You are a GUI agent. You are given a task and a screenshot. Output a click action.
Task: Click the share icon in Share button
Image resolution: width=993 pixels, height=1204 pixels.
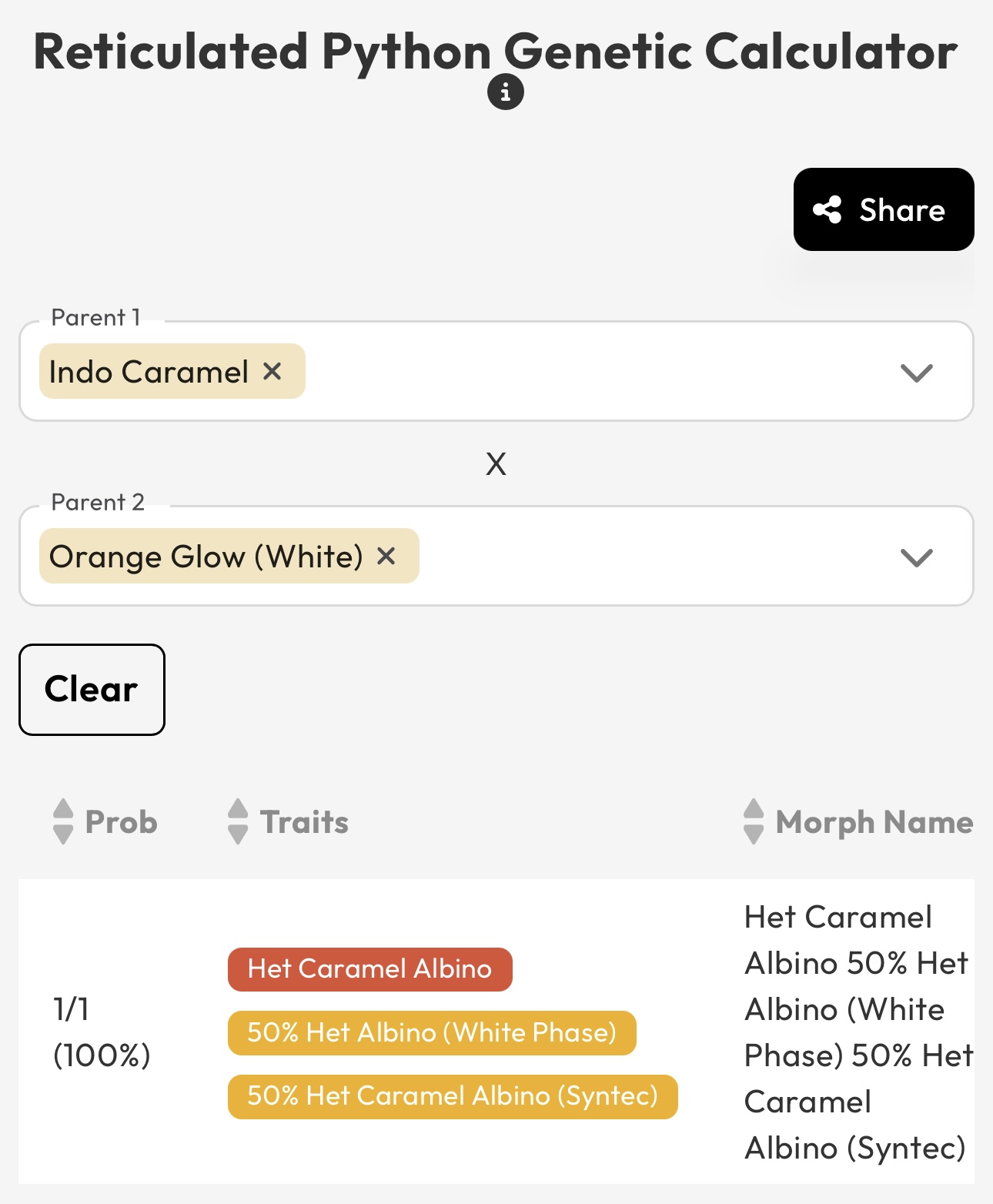827,209
